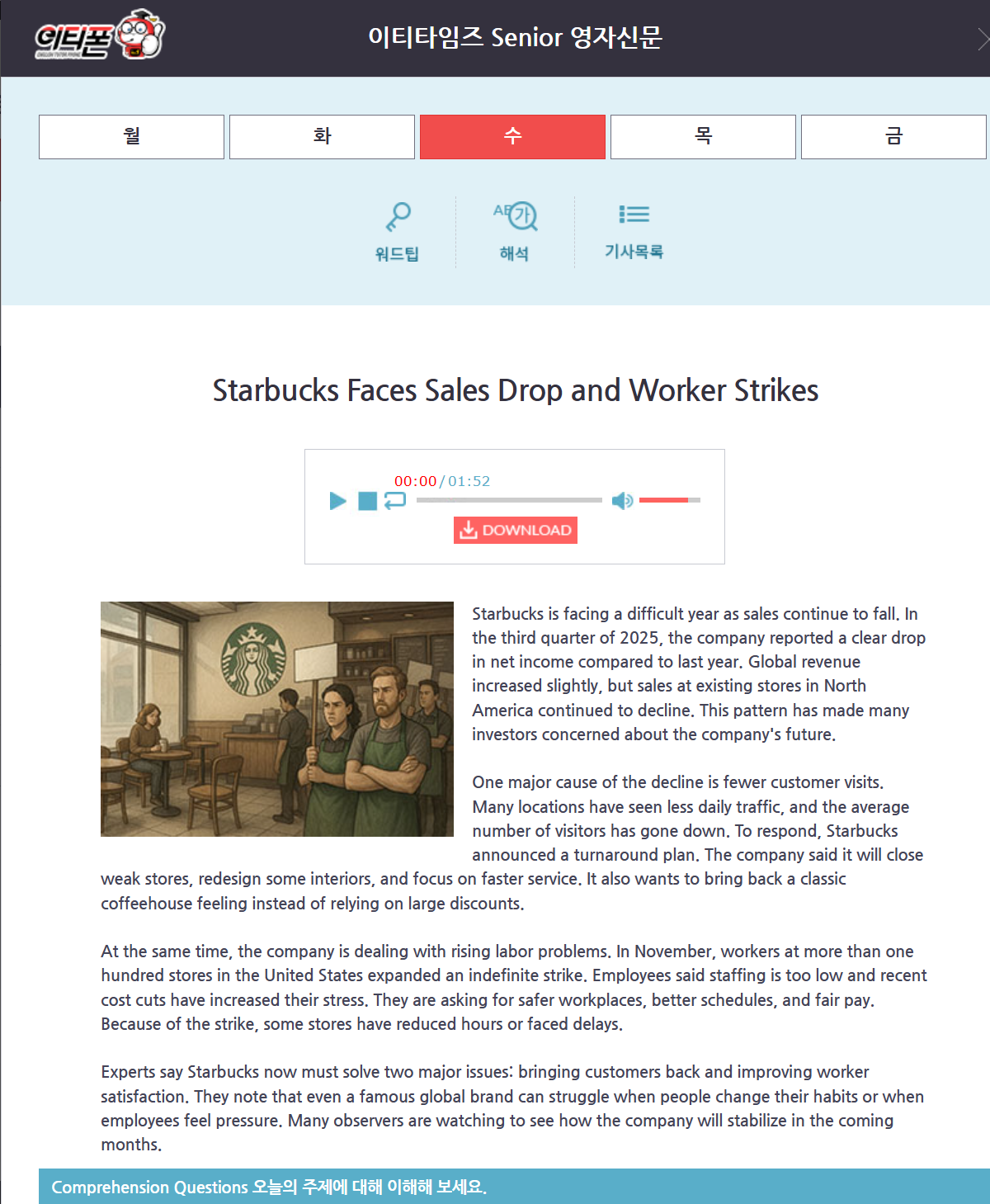Open the 워드팁 key icon
990x1204 pixels.
[398, 218]
